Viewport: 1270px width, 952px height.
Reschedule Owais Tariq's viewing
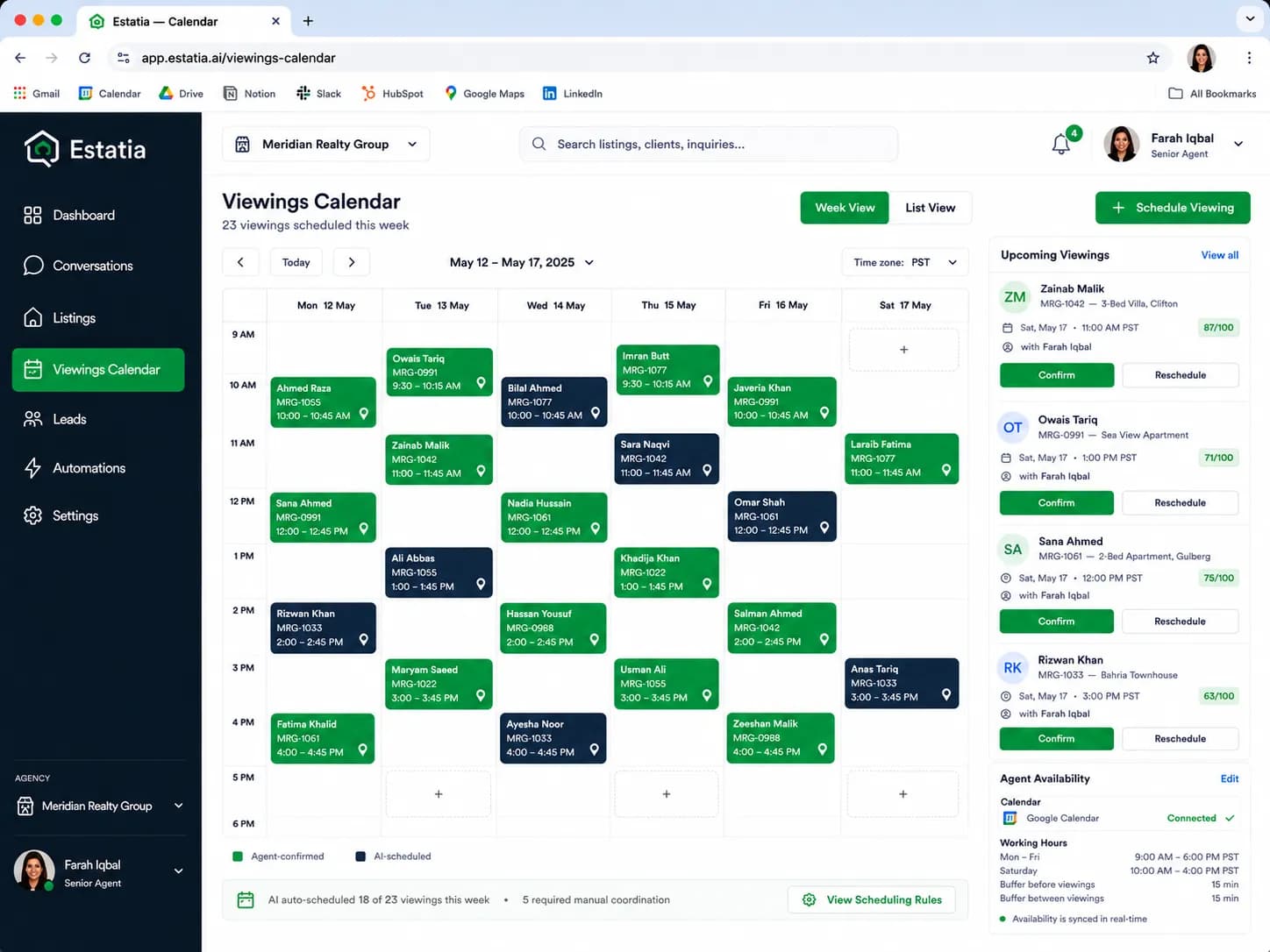(x=1180, y=503)
